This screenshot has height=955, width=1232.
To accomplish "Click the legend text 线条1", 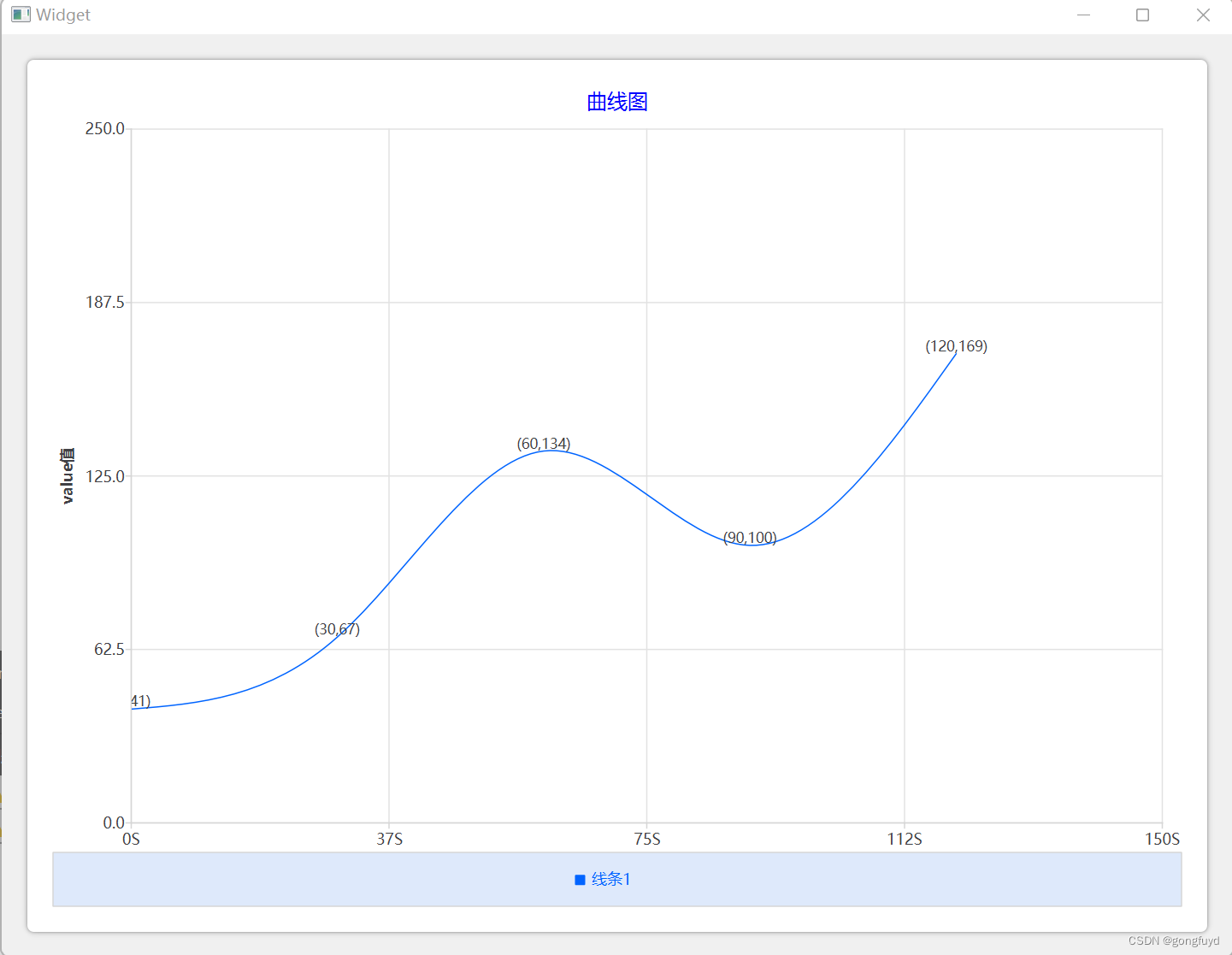I will (x=610, y=878).
